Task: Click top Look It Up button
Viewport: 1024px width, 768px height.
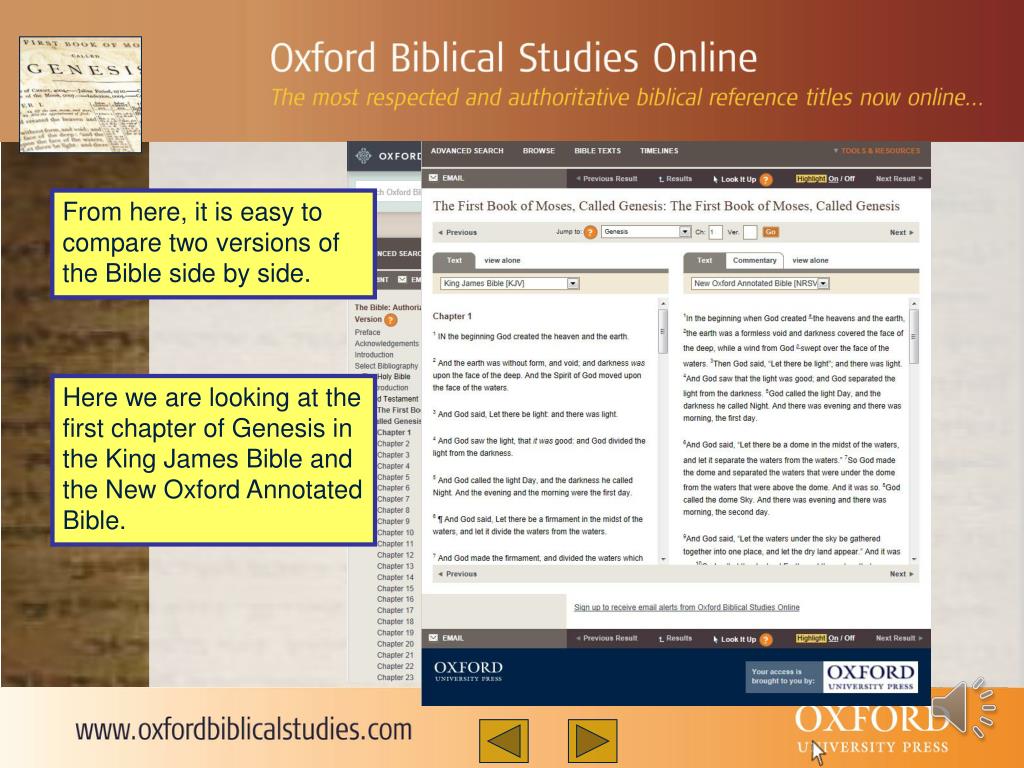Action: pos(735,179)
